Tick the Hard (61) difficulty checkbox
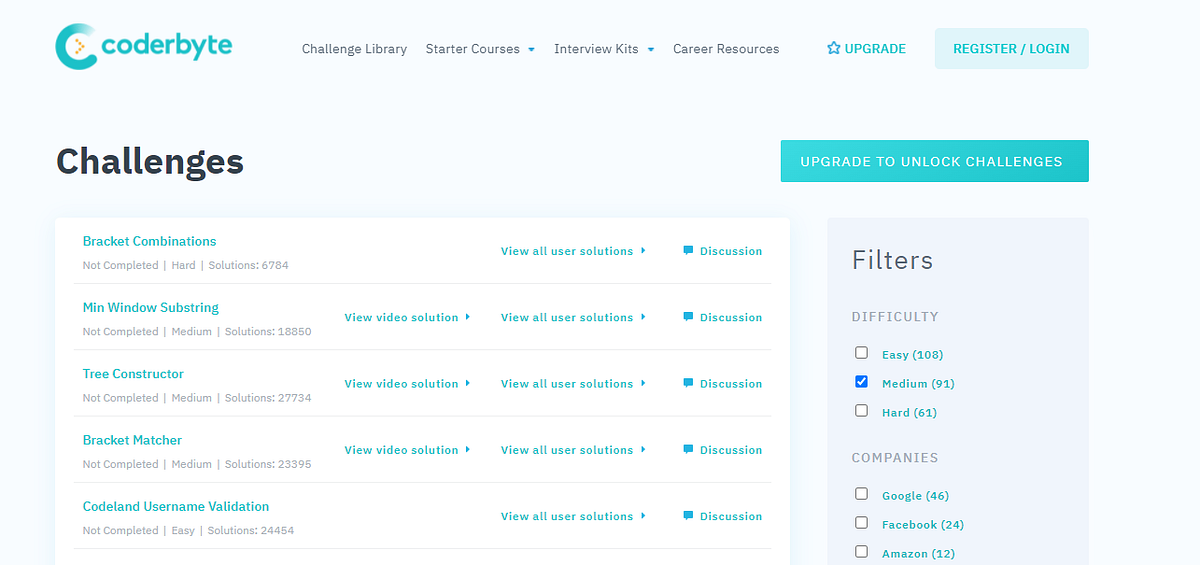Screen dimensions: 1200x565 [861, 411]
